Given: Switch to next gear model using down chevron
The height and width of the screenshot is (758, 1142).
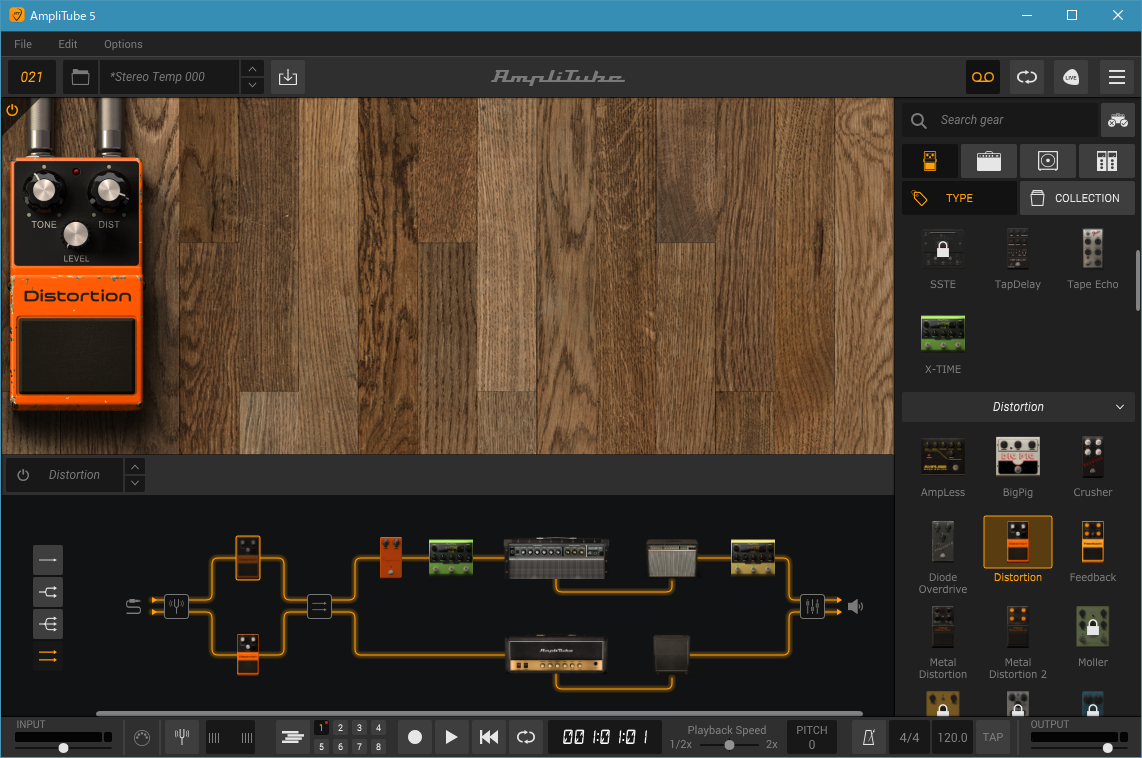Looking at the screenshot, I should [x=135, y=483].
